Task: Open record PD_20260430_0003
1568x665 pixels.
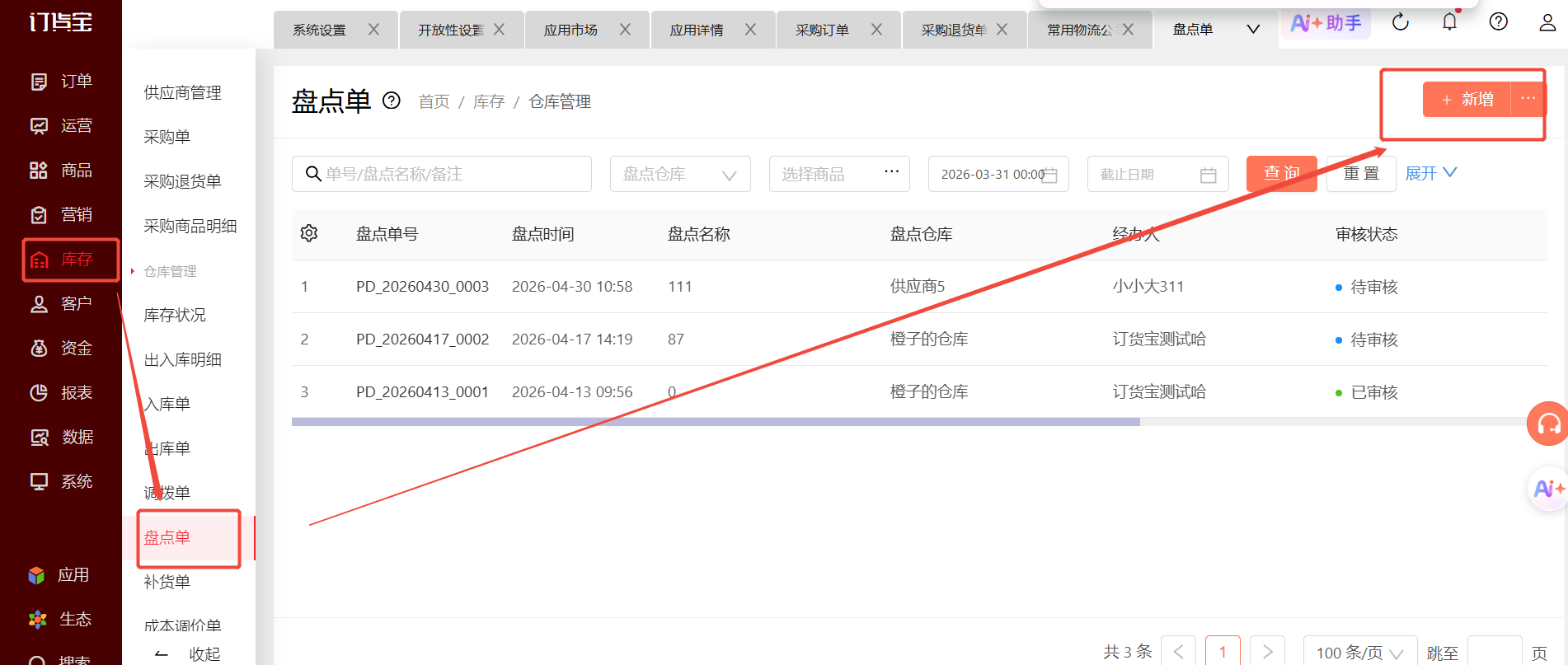Action: coord(422,286)
